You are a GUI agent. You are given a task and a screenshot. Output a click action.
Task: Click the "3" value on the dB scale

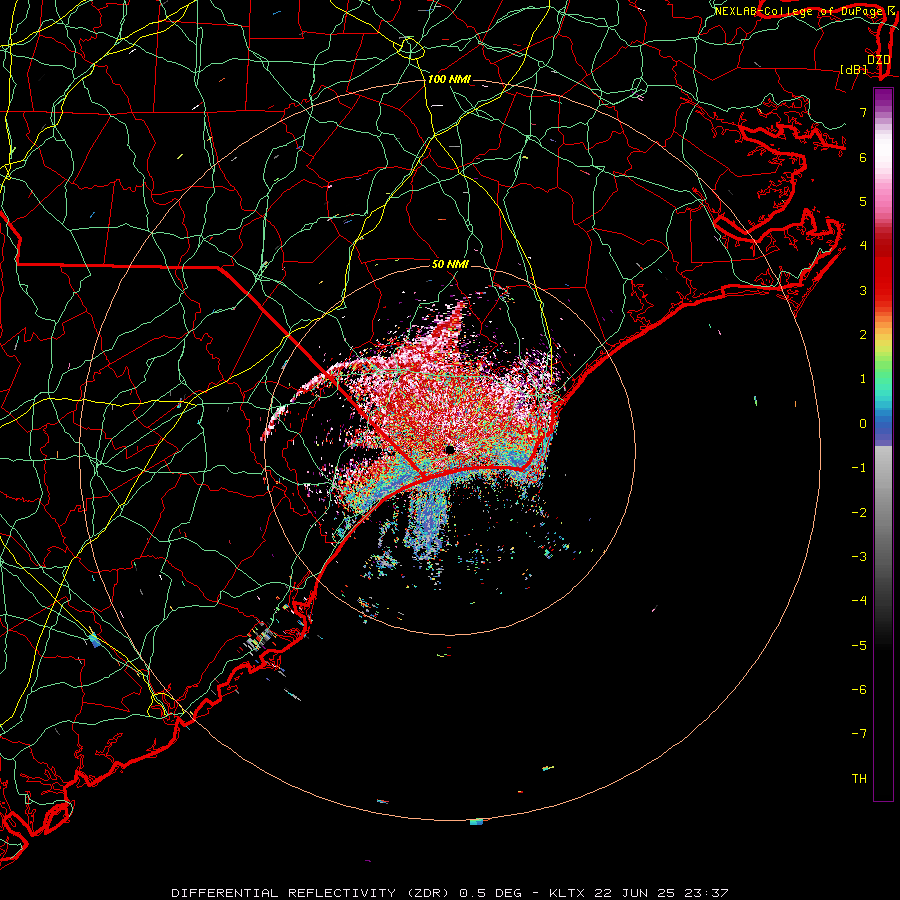tap(863, 290)
